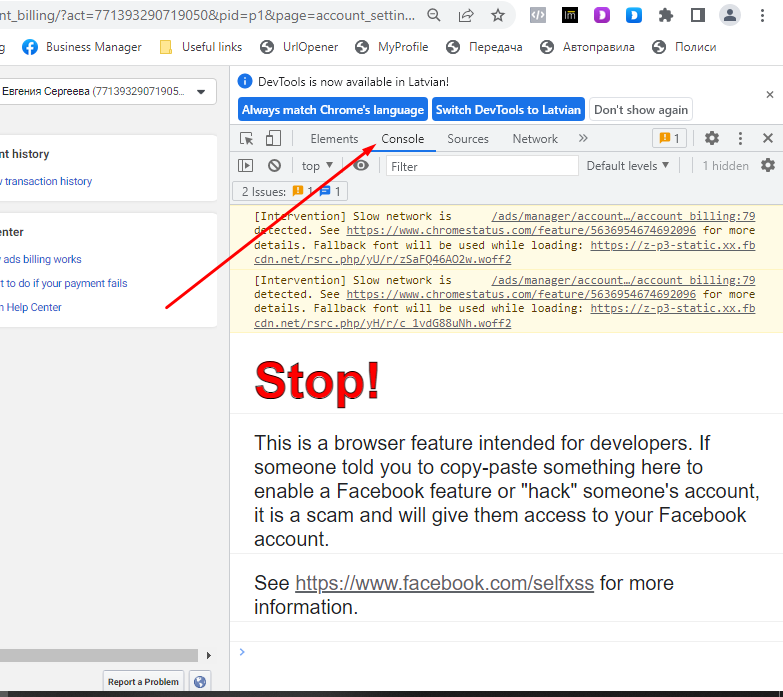Screen dimensions: 783x697
Task: Open DevTools customize three-dot menu
Action: point(740,138)
